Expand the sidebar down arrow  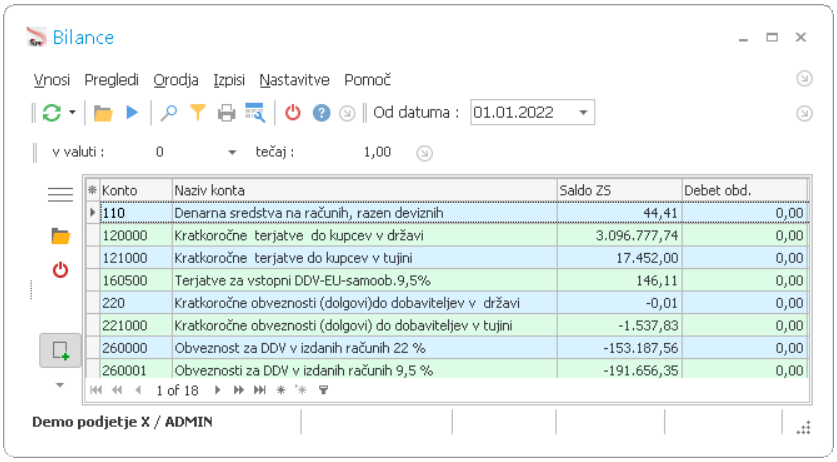(60, 385)
